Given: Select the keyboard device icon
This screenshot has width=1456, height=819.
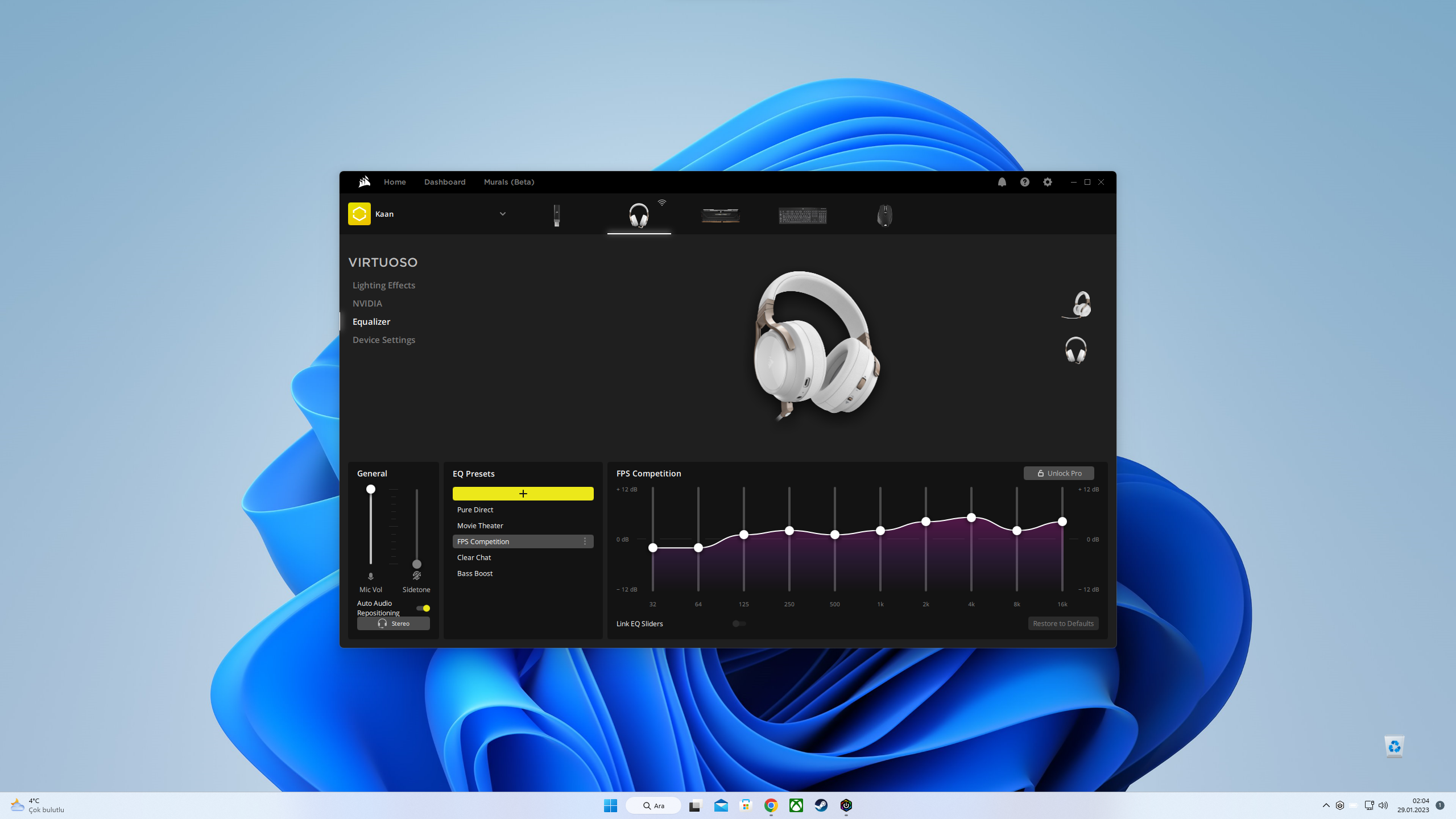Looking at the screenshot, I should tap(803, 216).
